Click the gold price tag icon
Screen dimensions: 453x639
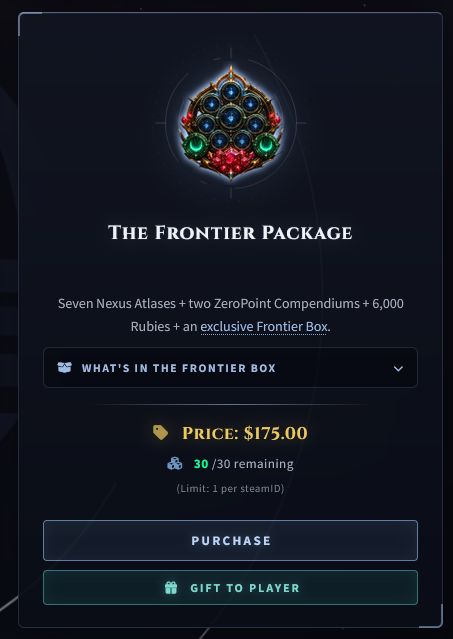coord(160,432)
